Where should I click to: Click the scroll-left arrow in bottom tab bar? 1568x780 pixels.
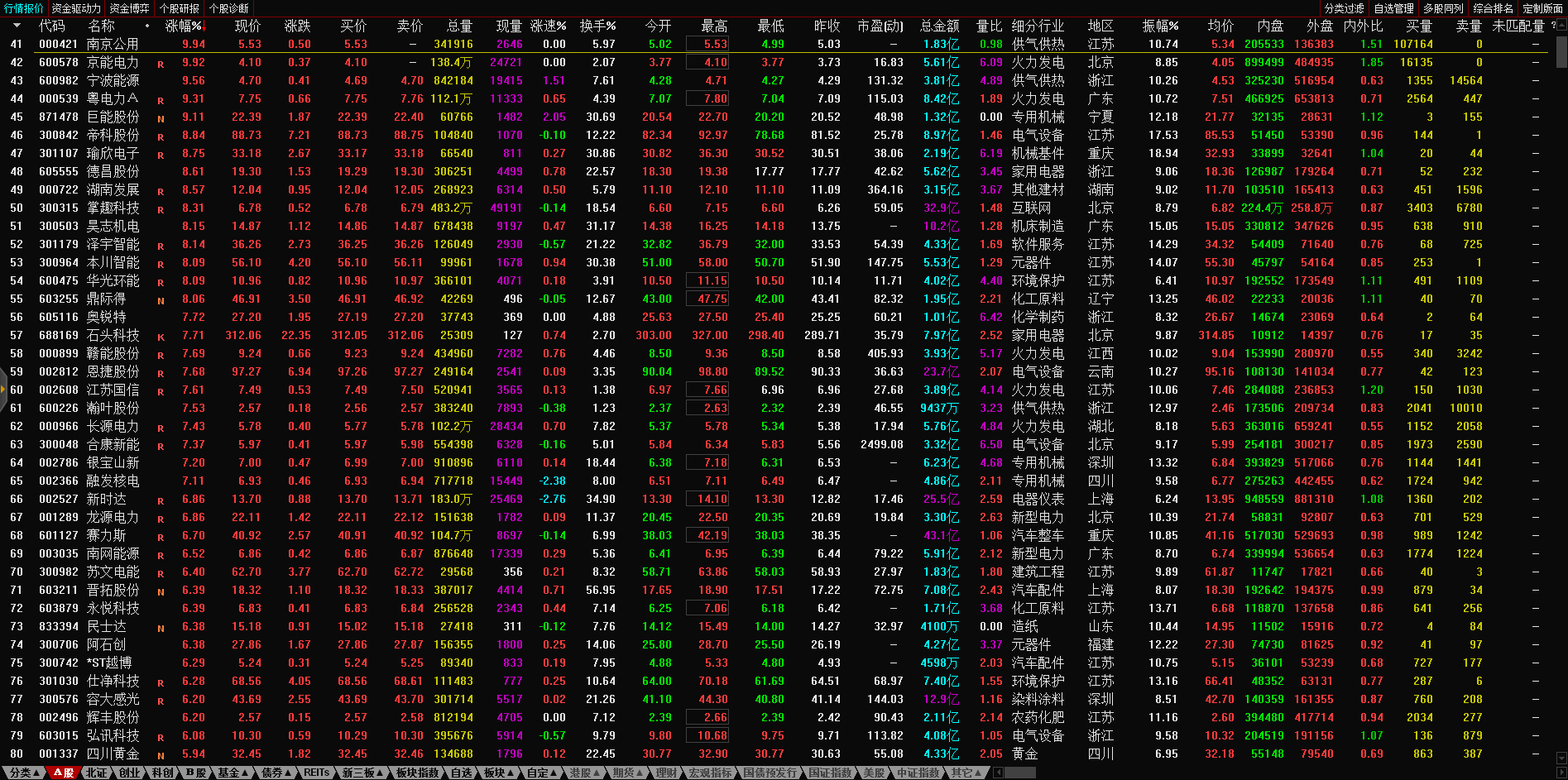pos(999,773)
